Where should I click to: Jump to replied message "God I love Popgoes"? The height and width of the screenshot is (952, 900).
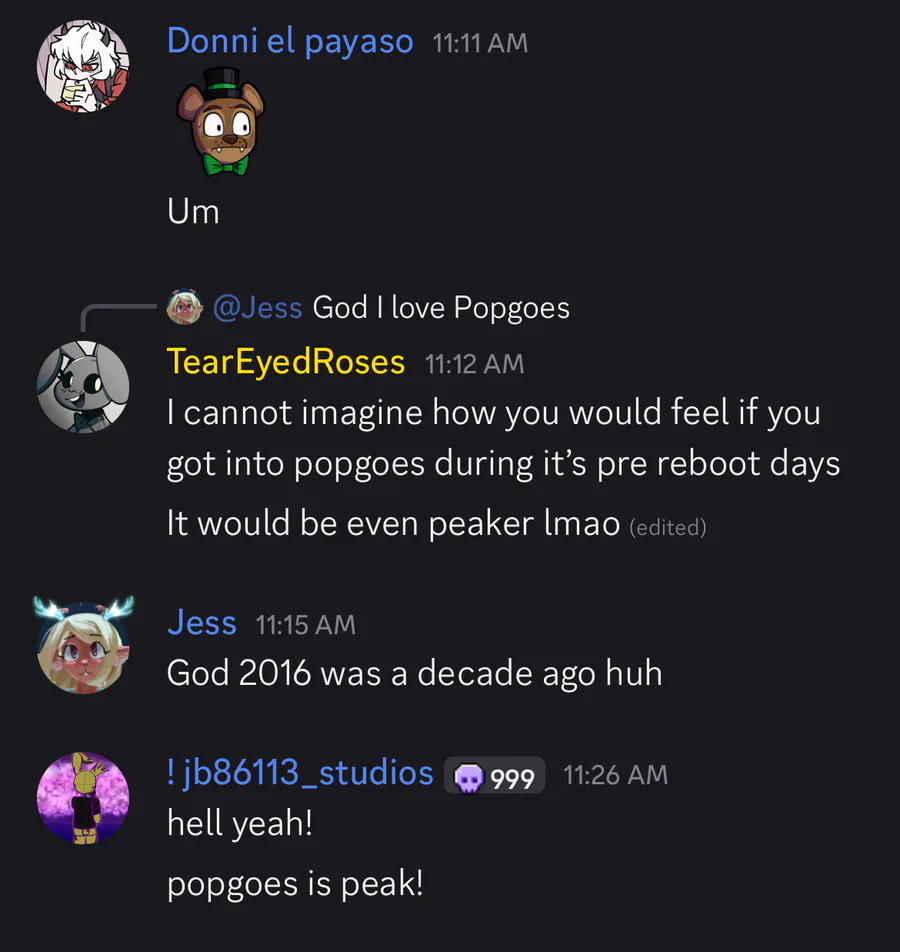441,308
